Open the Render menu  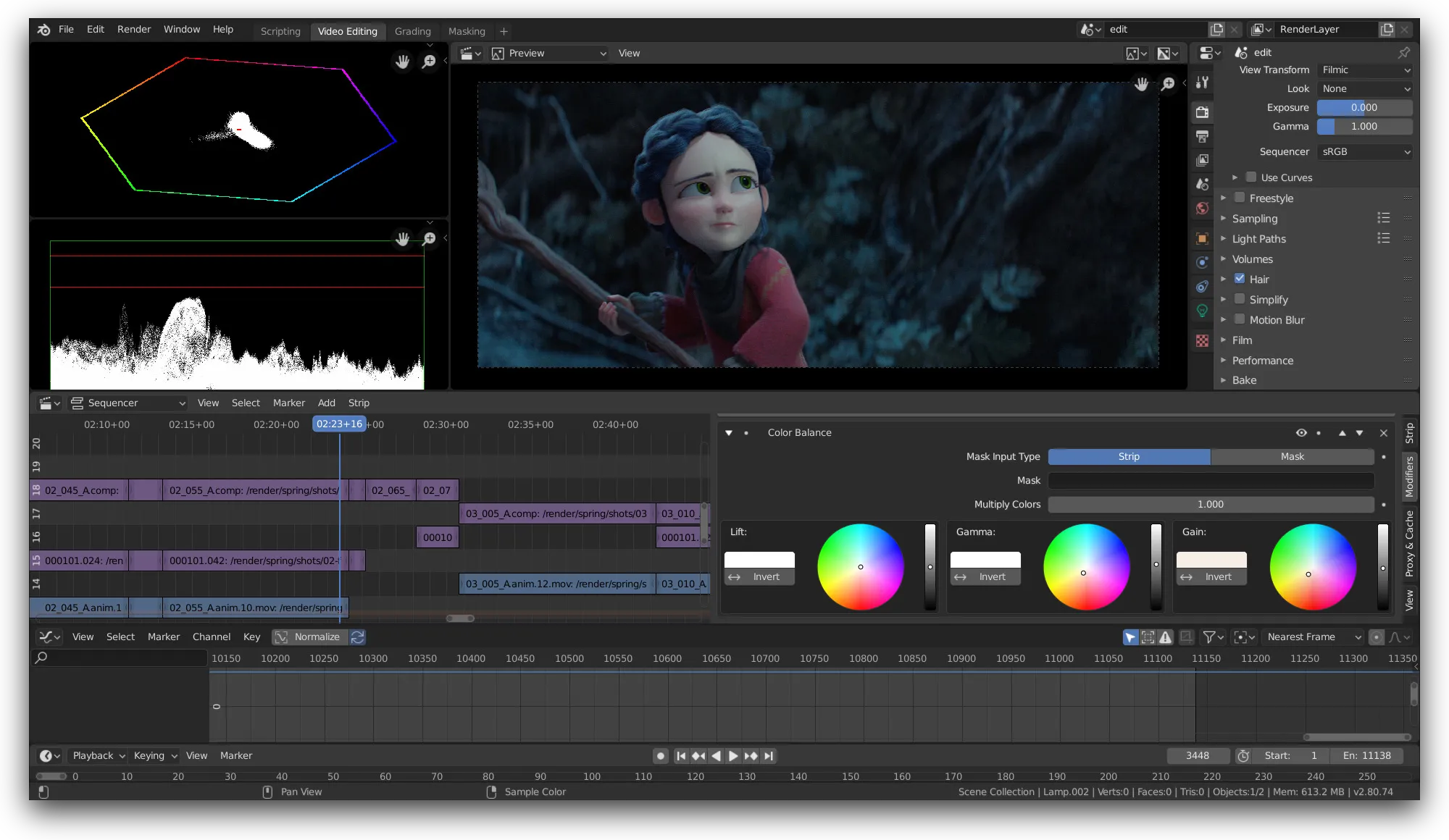click(134, 29)
